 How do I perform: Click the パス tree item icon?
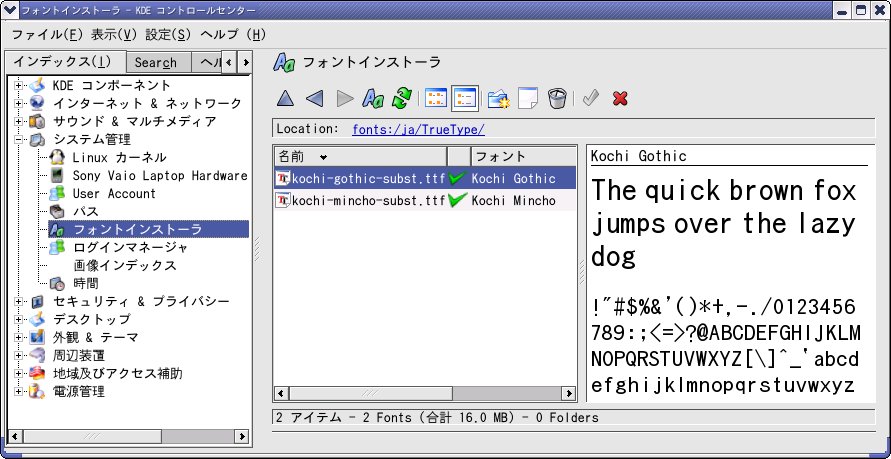pos(57,212)
